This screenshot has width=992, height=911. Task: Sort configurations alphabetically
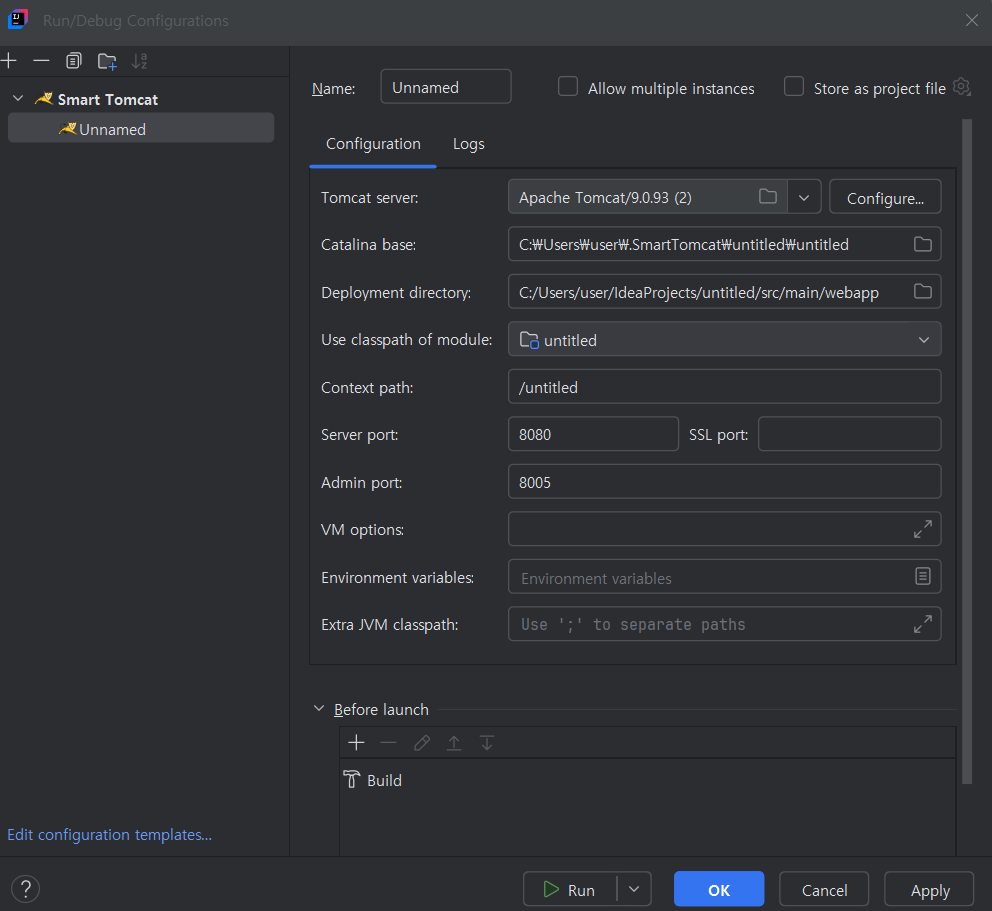(x=140, y=61)
